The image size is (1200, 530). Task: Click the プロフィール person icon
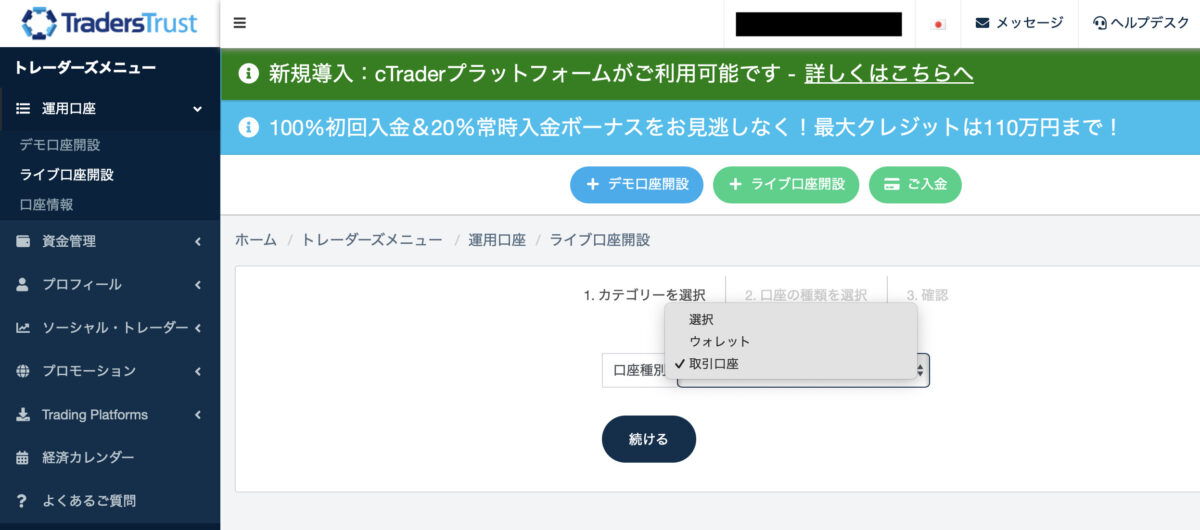tap(23, 285)
